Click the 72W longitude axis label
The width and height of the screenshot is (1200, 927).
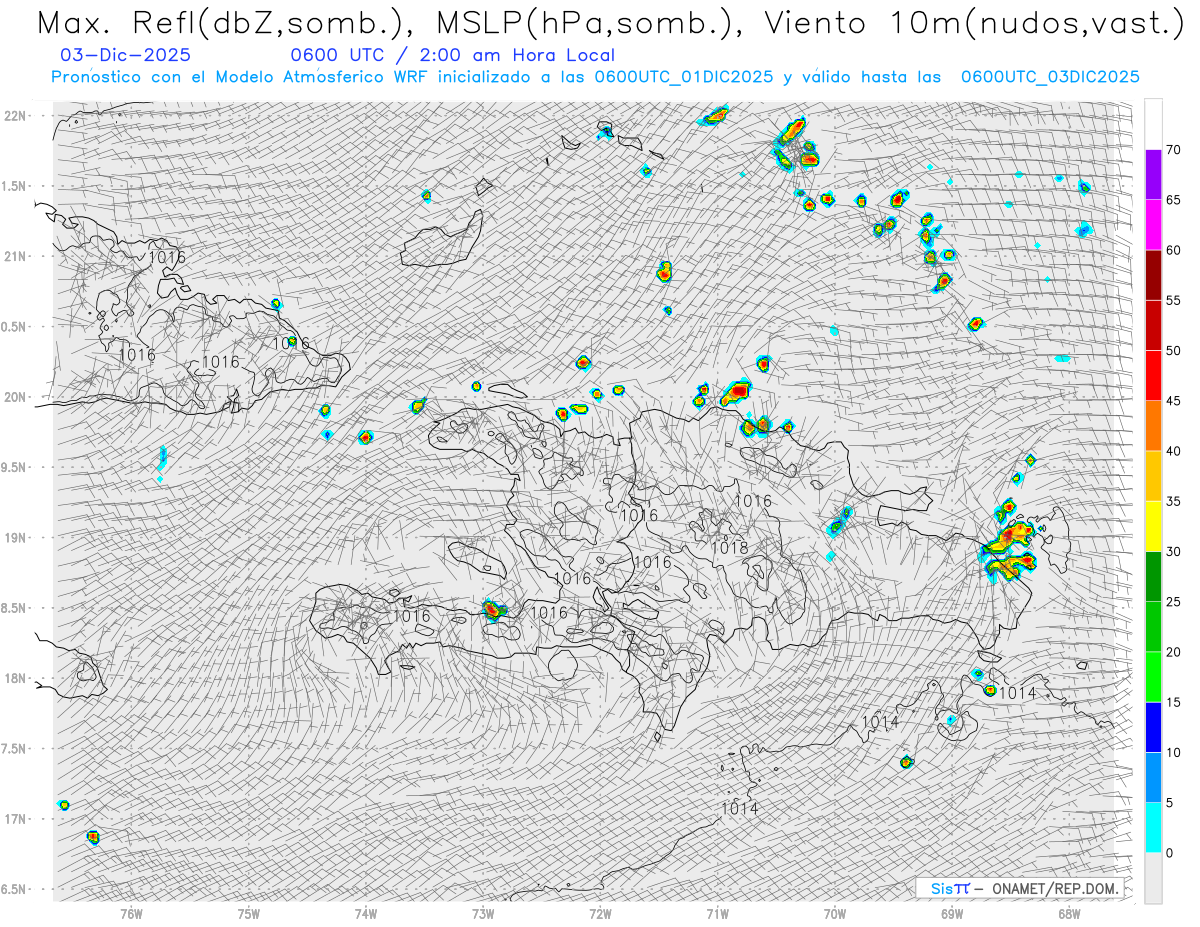pyautogui.click(x=600, y=912)
